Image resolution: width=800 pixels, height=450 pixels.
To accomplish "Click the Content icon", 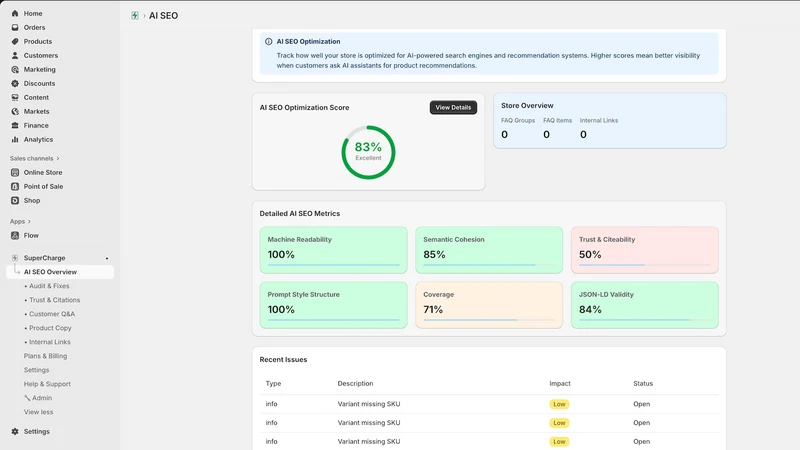I will pyautogui.click(x=15, y=97).
